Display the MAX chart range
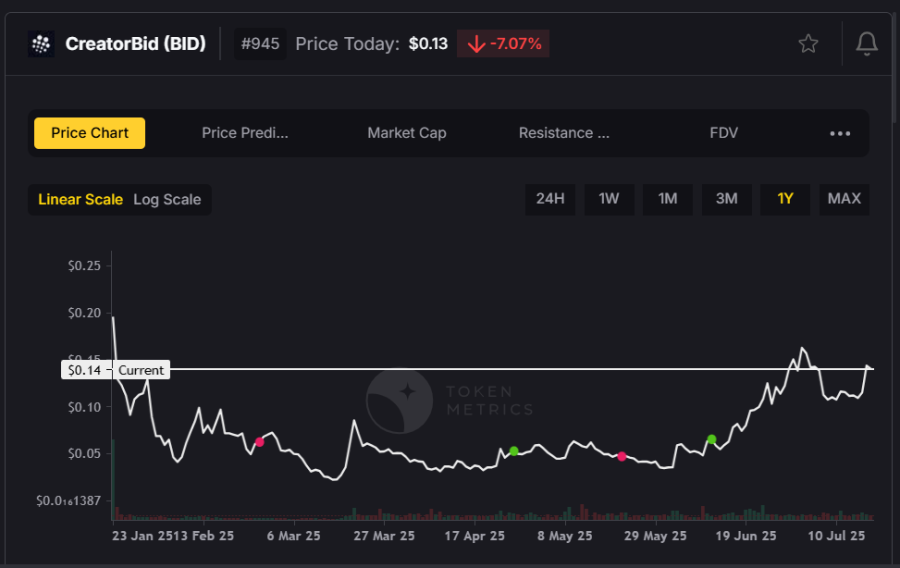The width and height of the screenshot is (900, 568). tap(844, 199)
